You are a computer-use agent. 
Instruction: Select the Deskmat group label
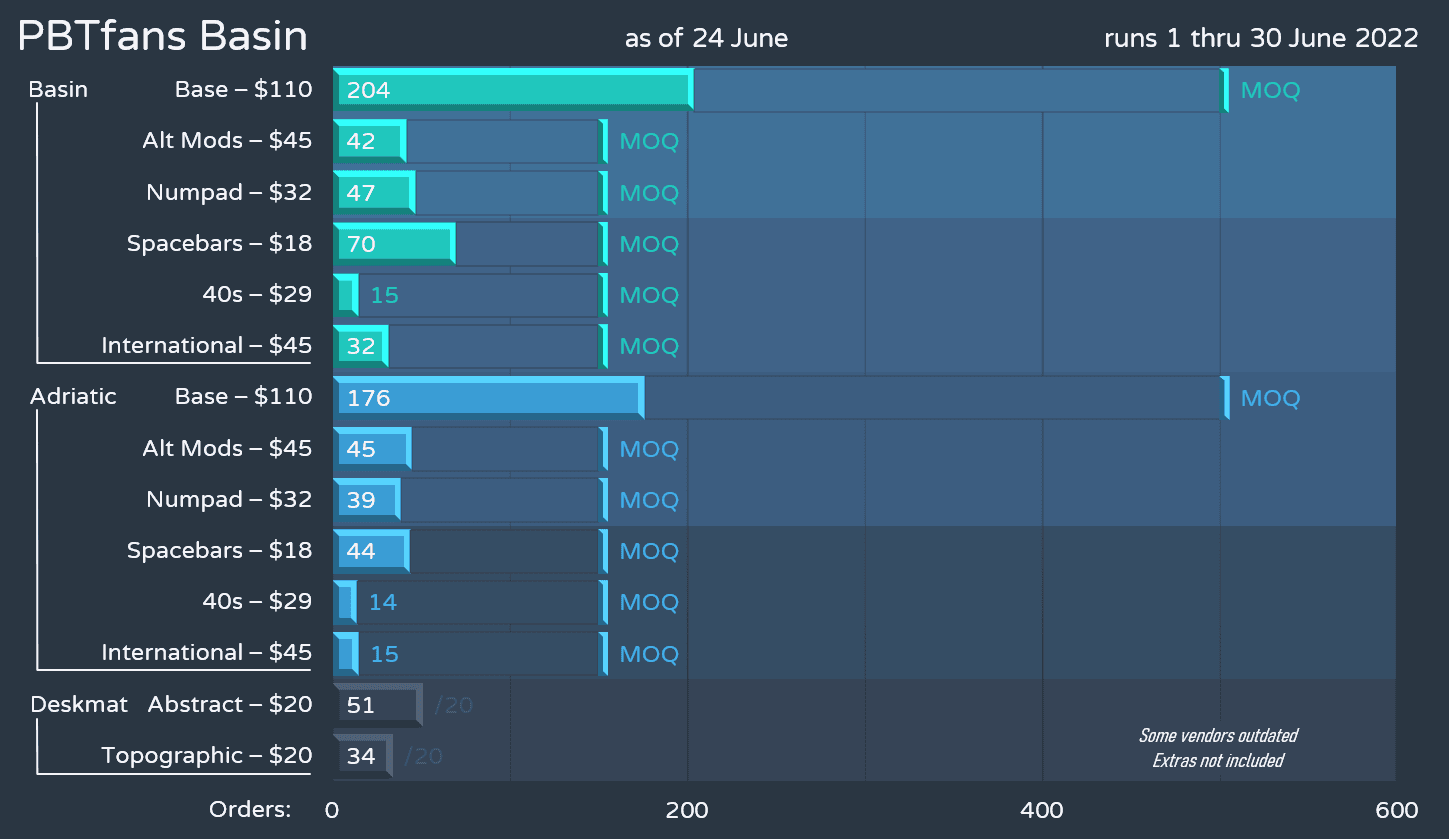[79, 705]
